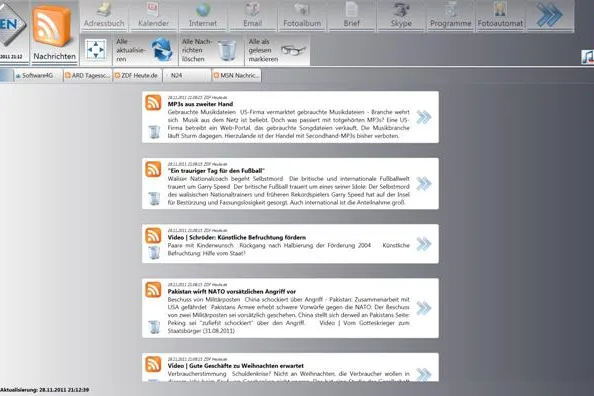The height and width of the screenshot is (396, 594).
Task: Delete the Pakistan wirft NATO article
Action: (x=154, y=327)
